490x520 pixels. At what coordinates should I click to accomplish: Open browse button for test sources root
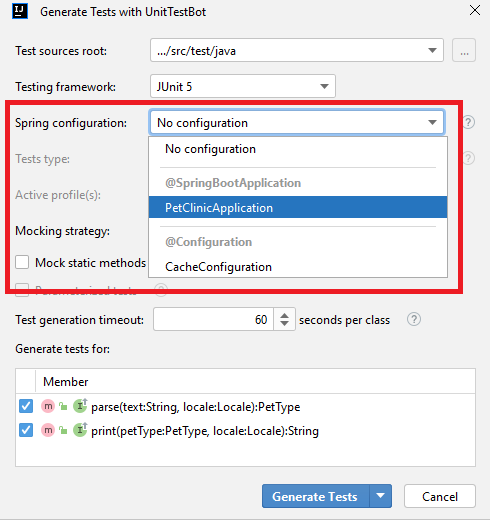[464, 50]
